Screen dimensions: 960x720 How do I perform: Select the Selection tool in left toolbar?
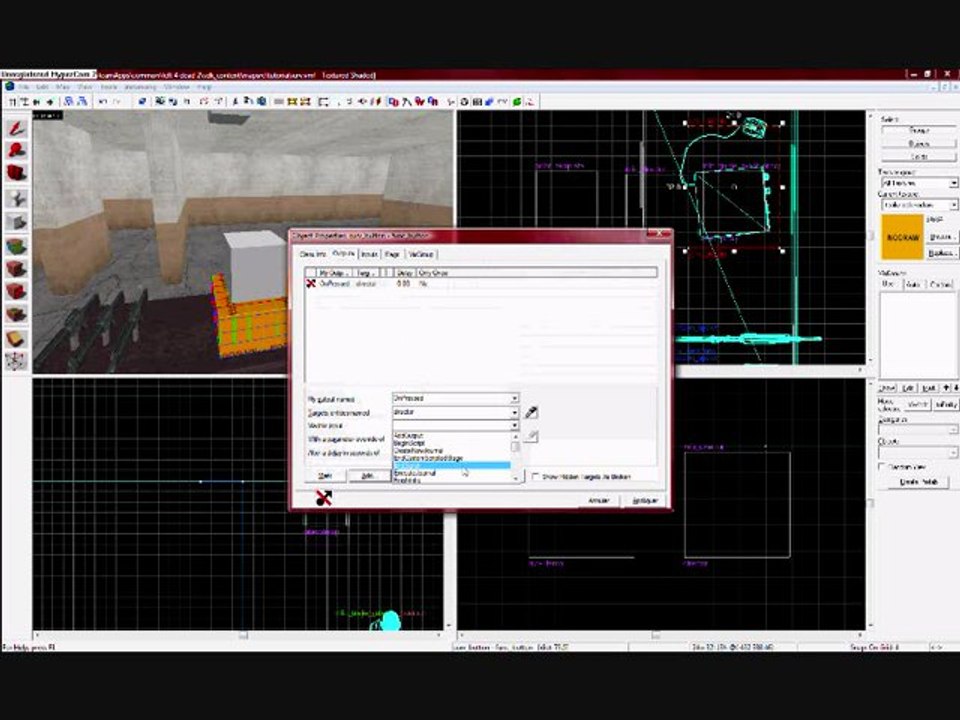(x=17, y=127)
